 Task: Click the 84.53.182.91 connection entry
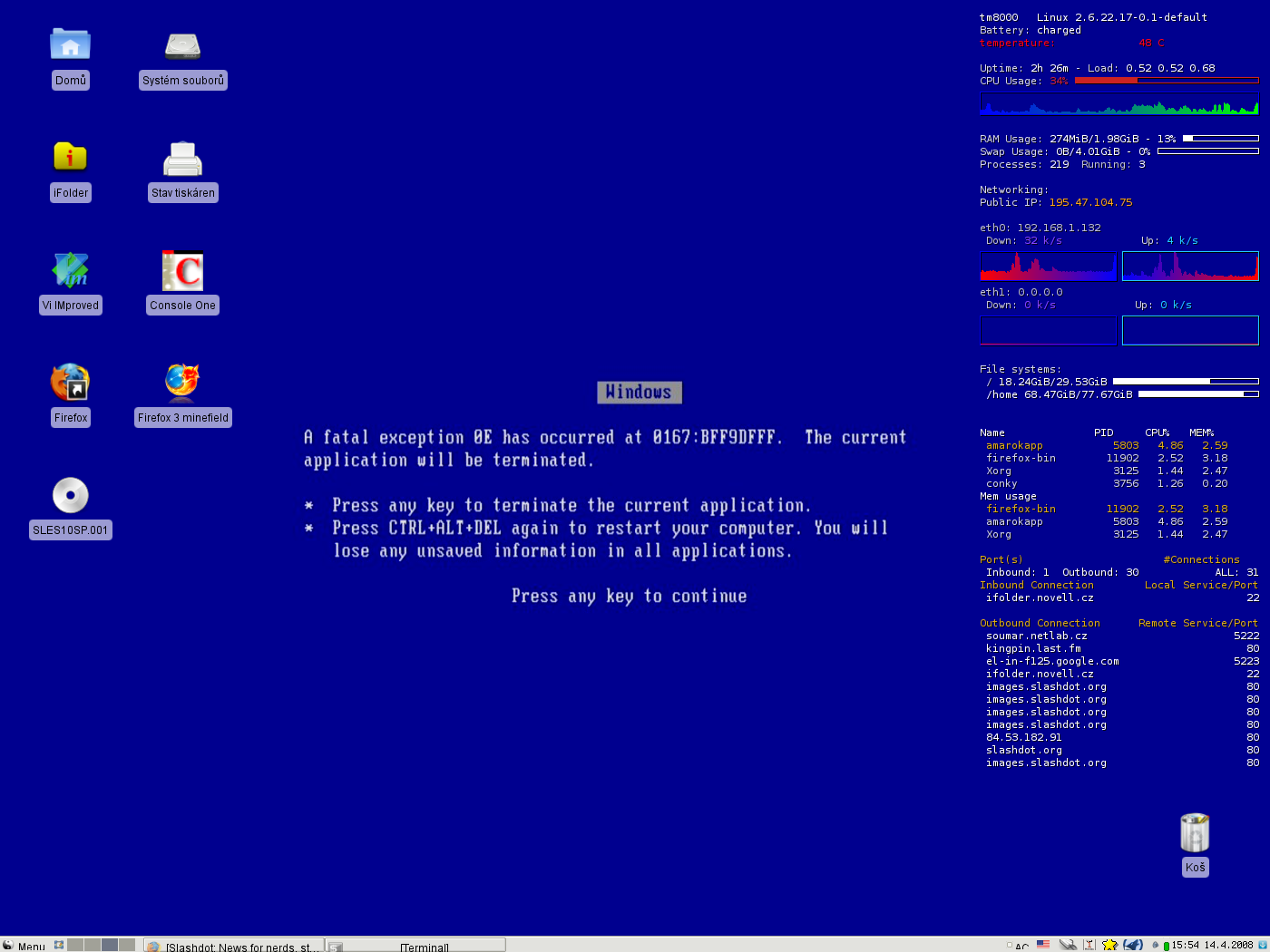(x=1023, y=737)
